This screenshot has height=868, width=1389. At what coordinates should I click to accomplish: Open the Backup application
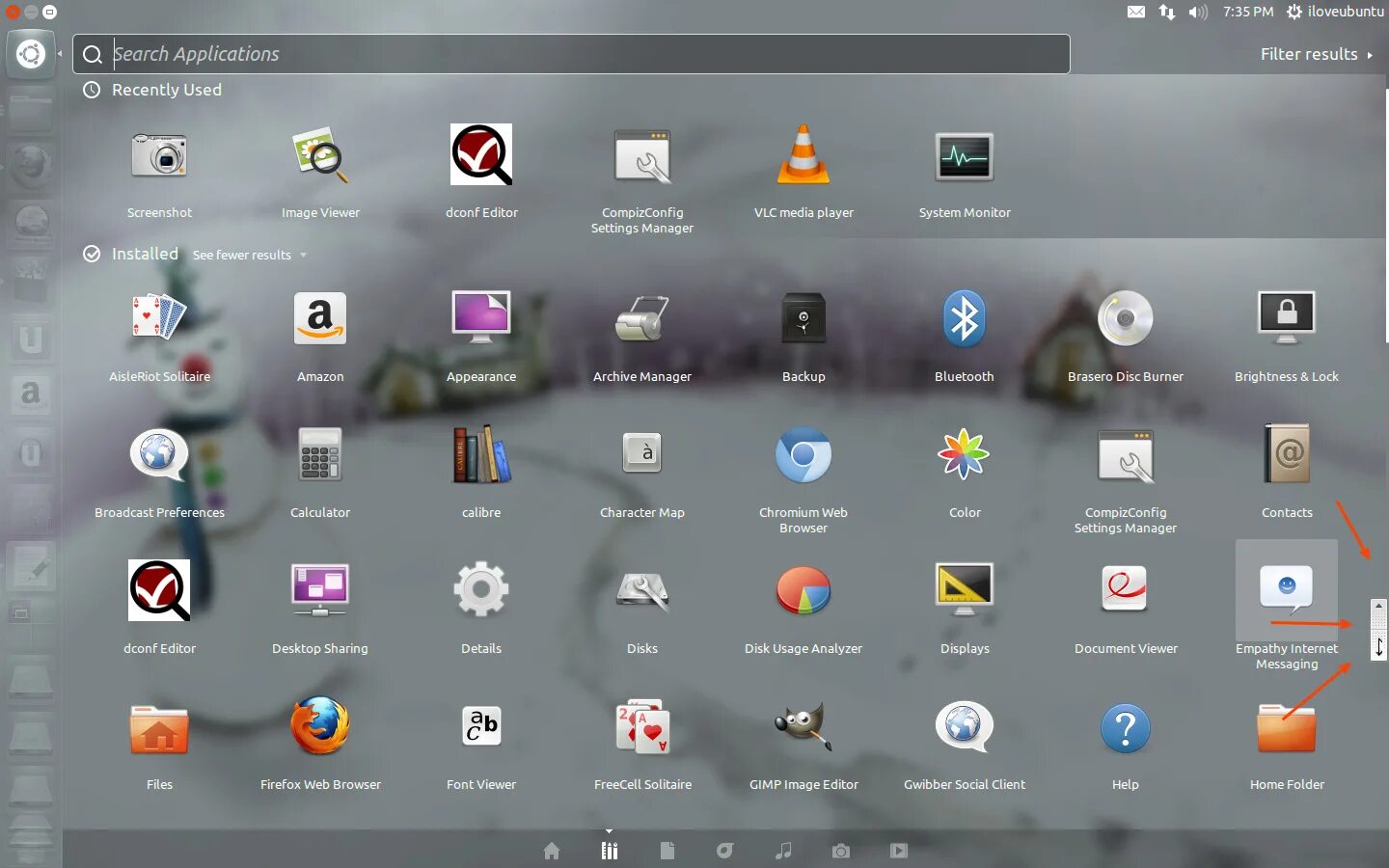click(803, 318)
